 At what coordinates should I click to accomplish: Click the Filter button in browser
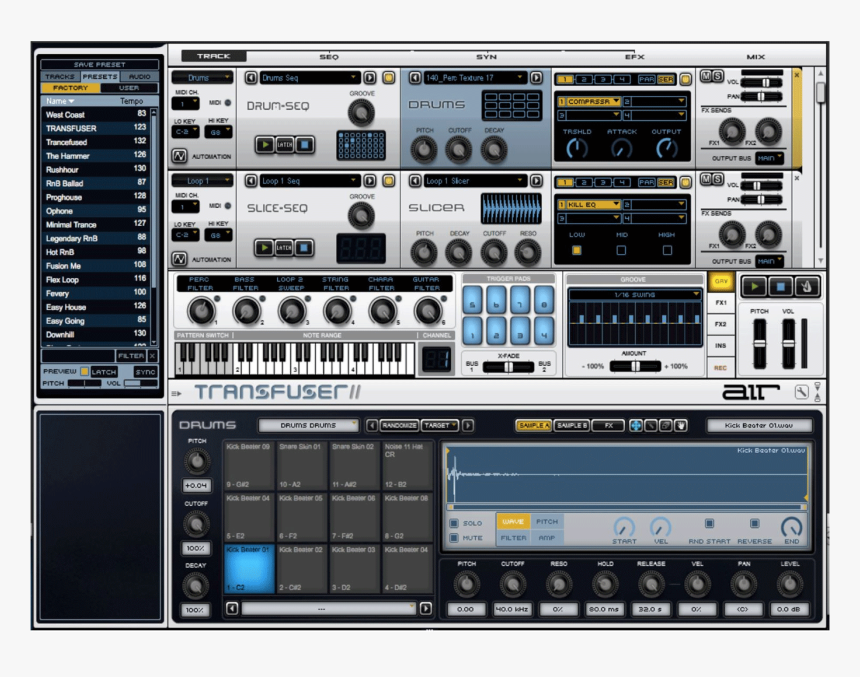pos(131,356)
